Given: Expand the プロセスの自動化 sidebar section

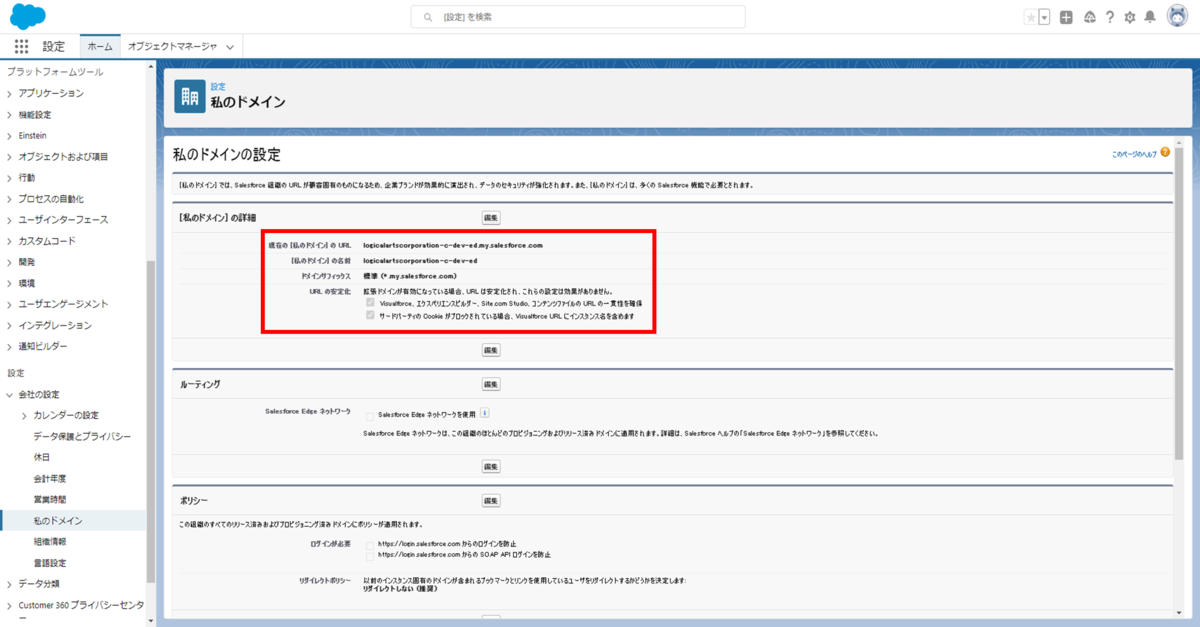Looking at the screenshot, I should pyautogui.click(x=9, y=199).
